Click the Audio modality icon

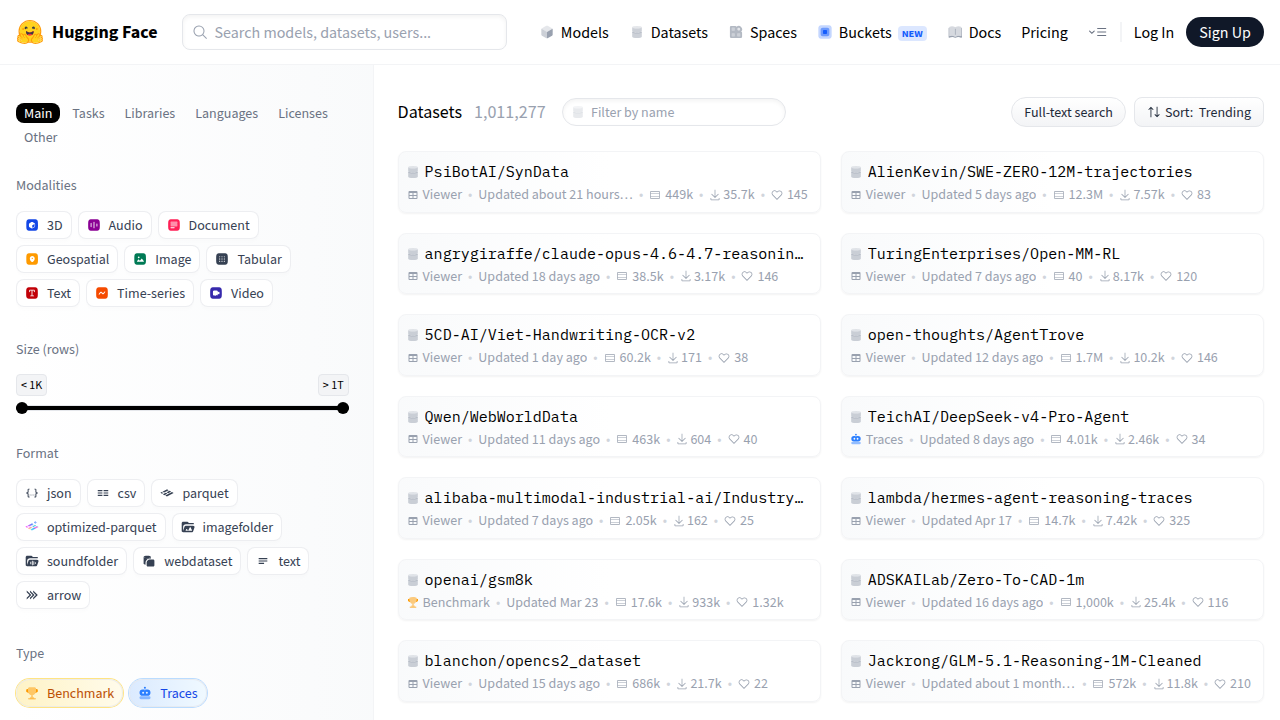click(94, 225)
